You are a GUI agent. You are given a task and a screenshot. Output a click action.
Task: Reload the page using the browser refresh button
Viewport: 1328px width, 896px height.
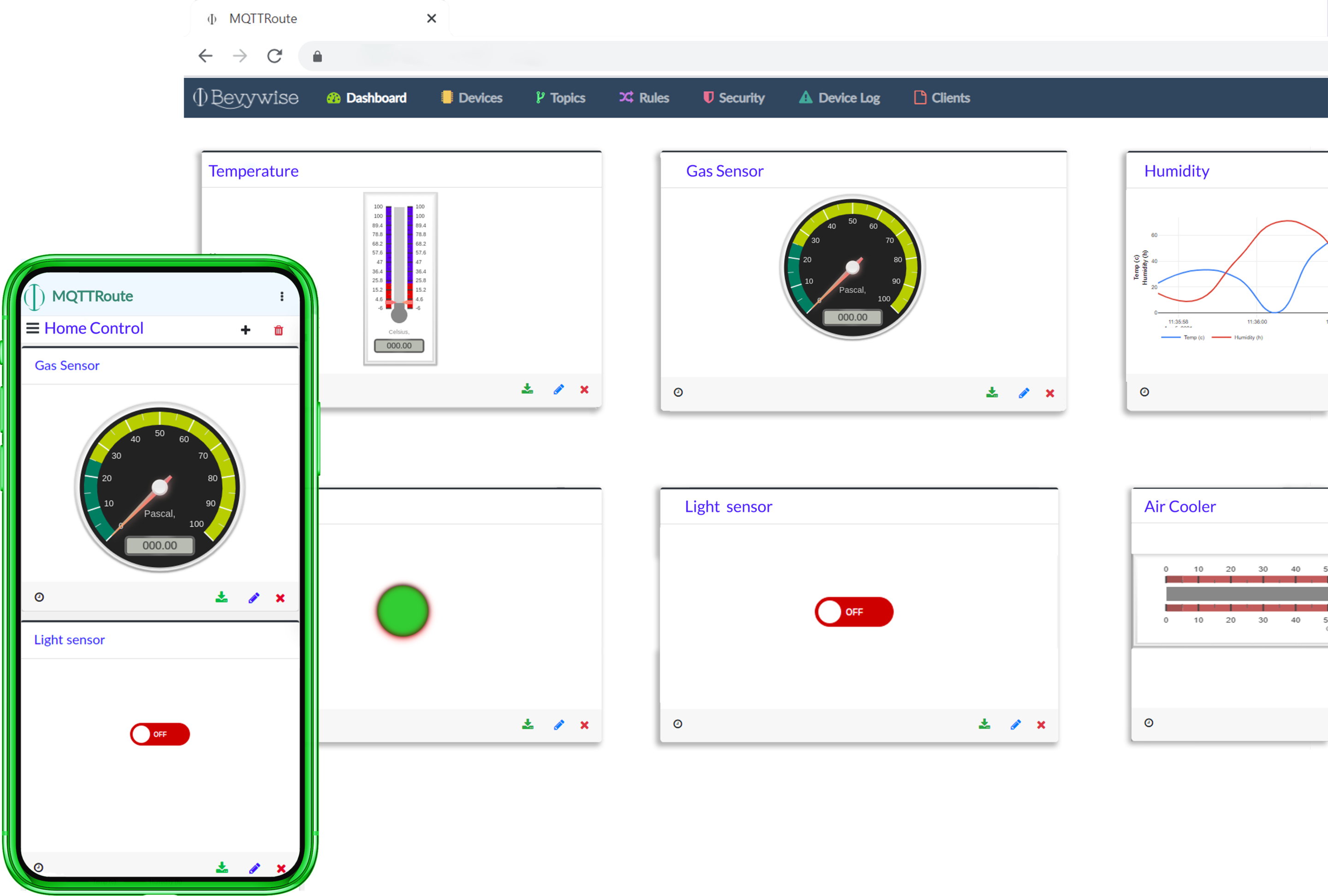(275, 55)
